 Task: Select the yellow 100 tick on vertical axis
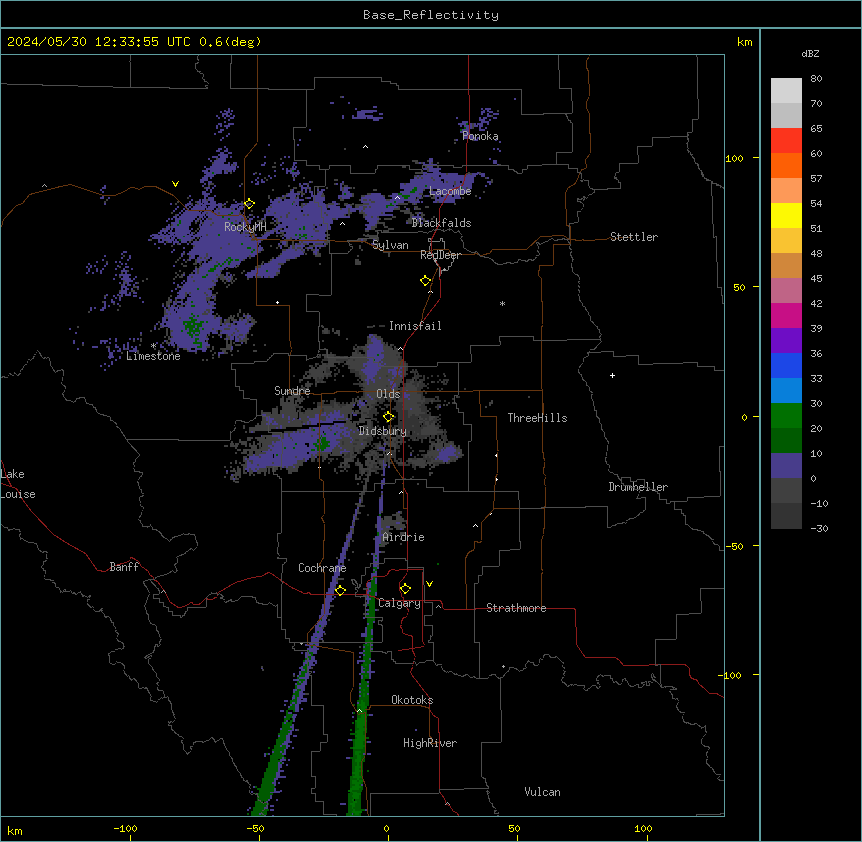point(734,158)
